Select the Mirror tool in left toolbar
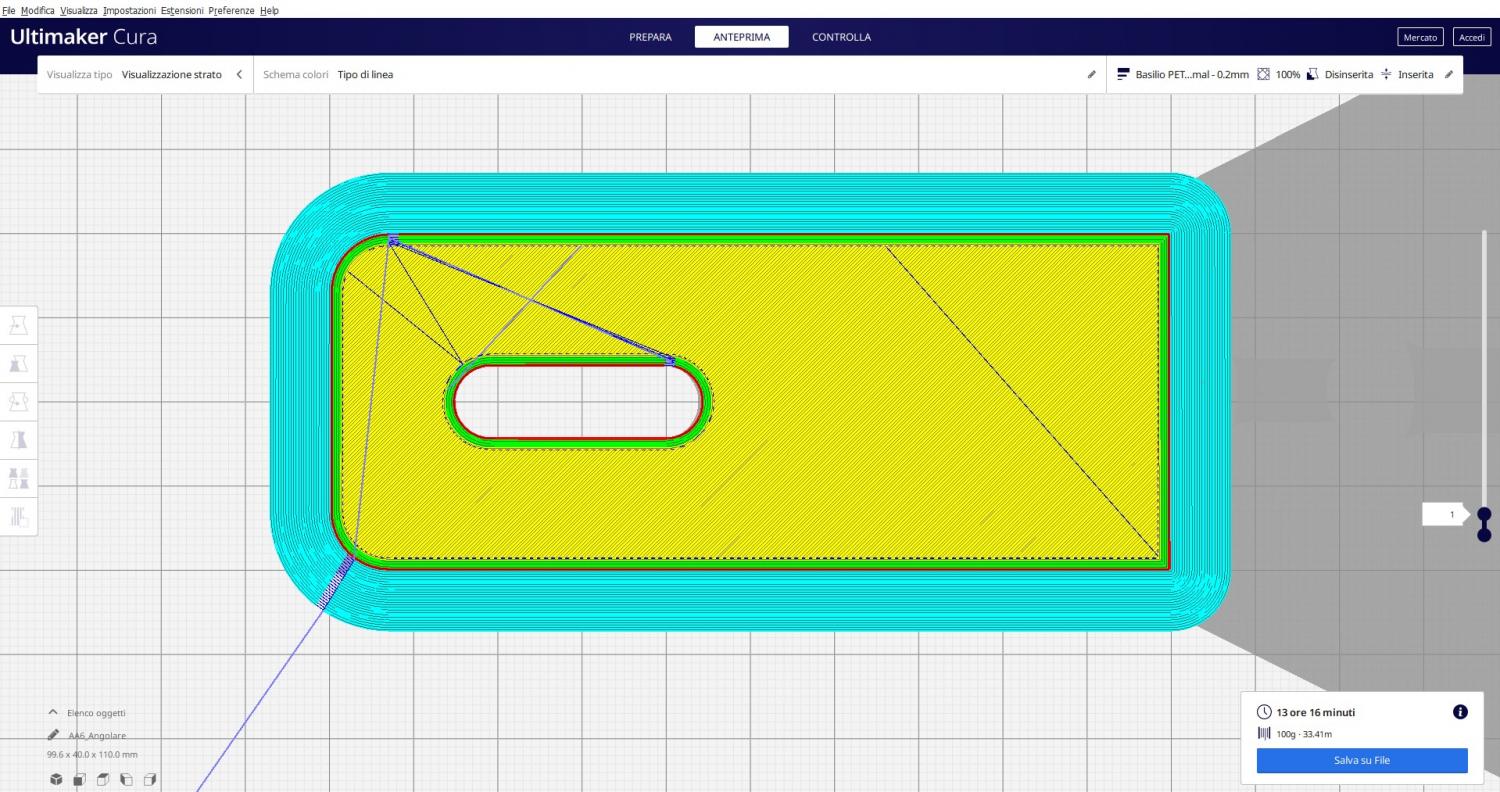Viewport: 1500px width, 792px height. tap(18, 439)
